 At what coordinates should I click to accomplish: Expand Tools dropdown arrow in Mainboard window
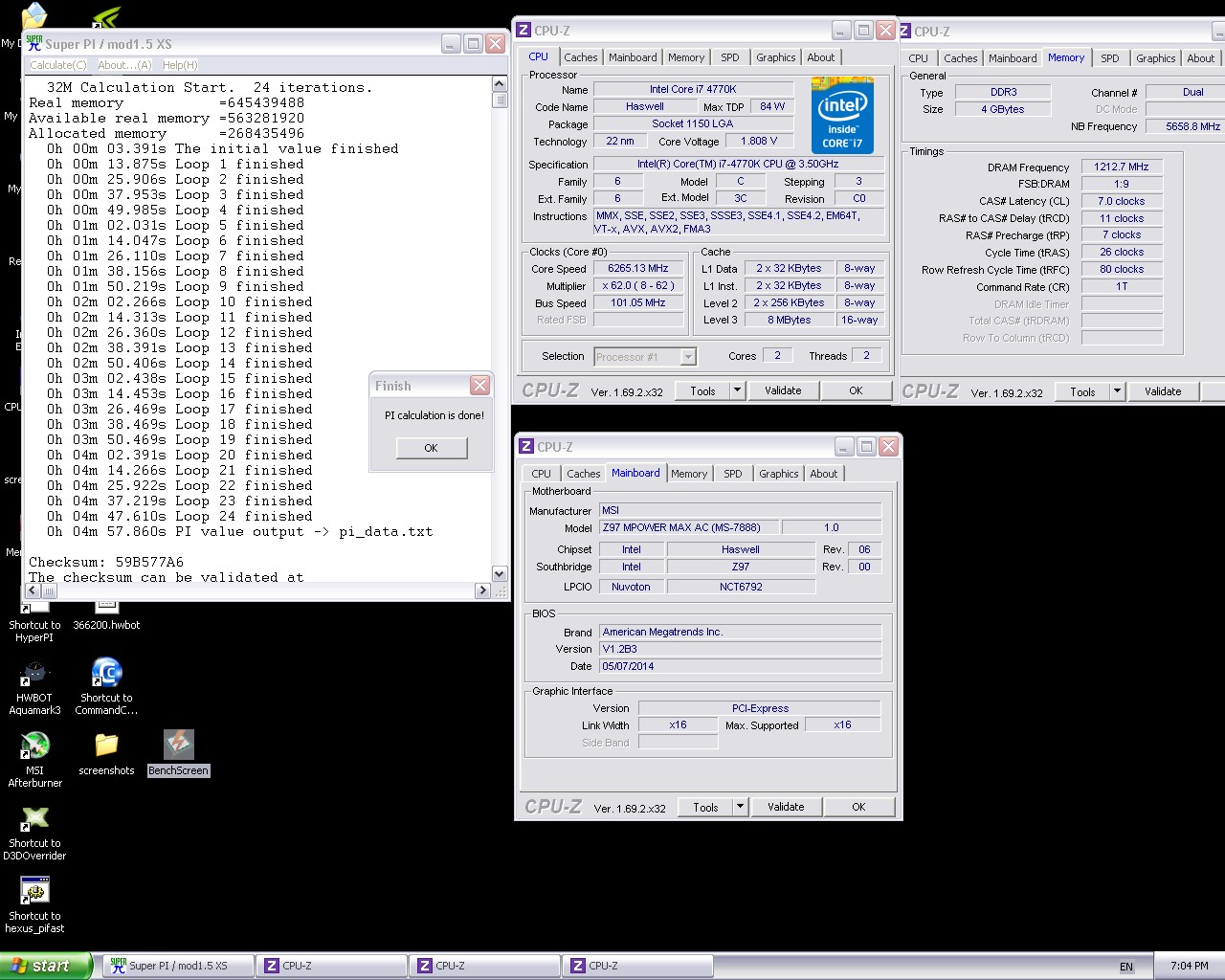740,807
